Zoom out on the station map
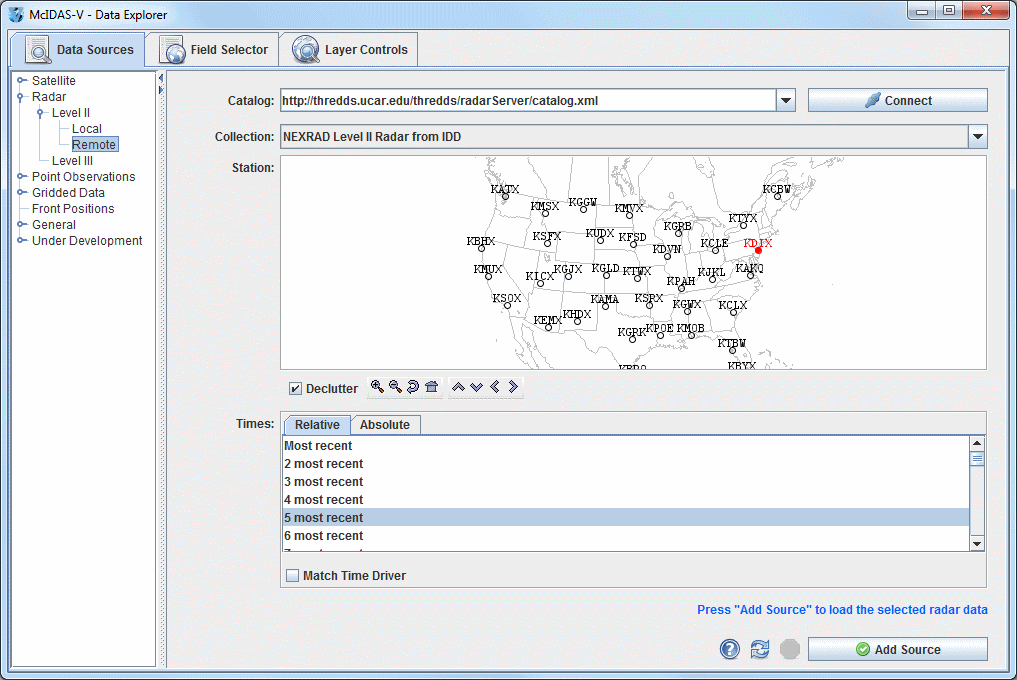Screen dimensions: 1017x680 click(395, 387)
